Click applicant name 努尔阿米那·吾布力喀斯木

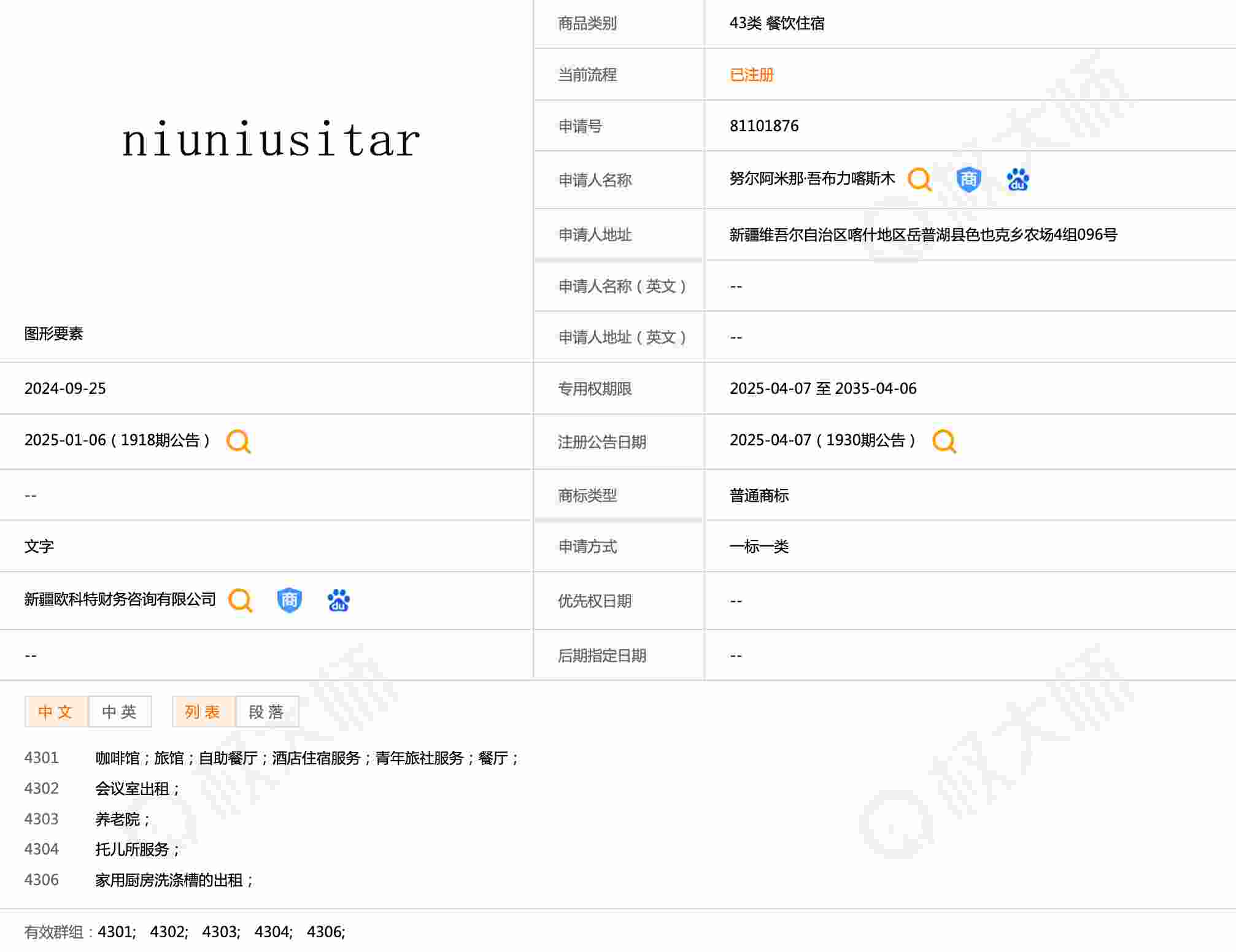click(x=811, y=178)
